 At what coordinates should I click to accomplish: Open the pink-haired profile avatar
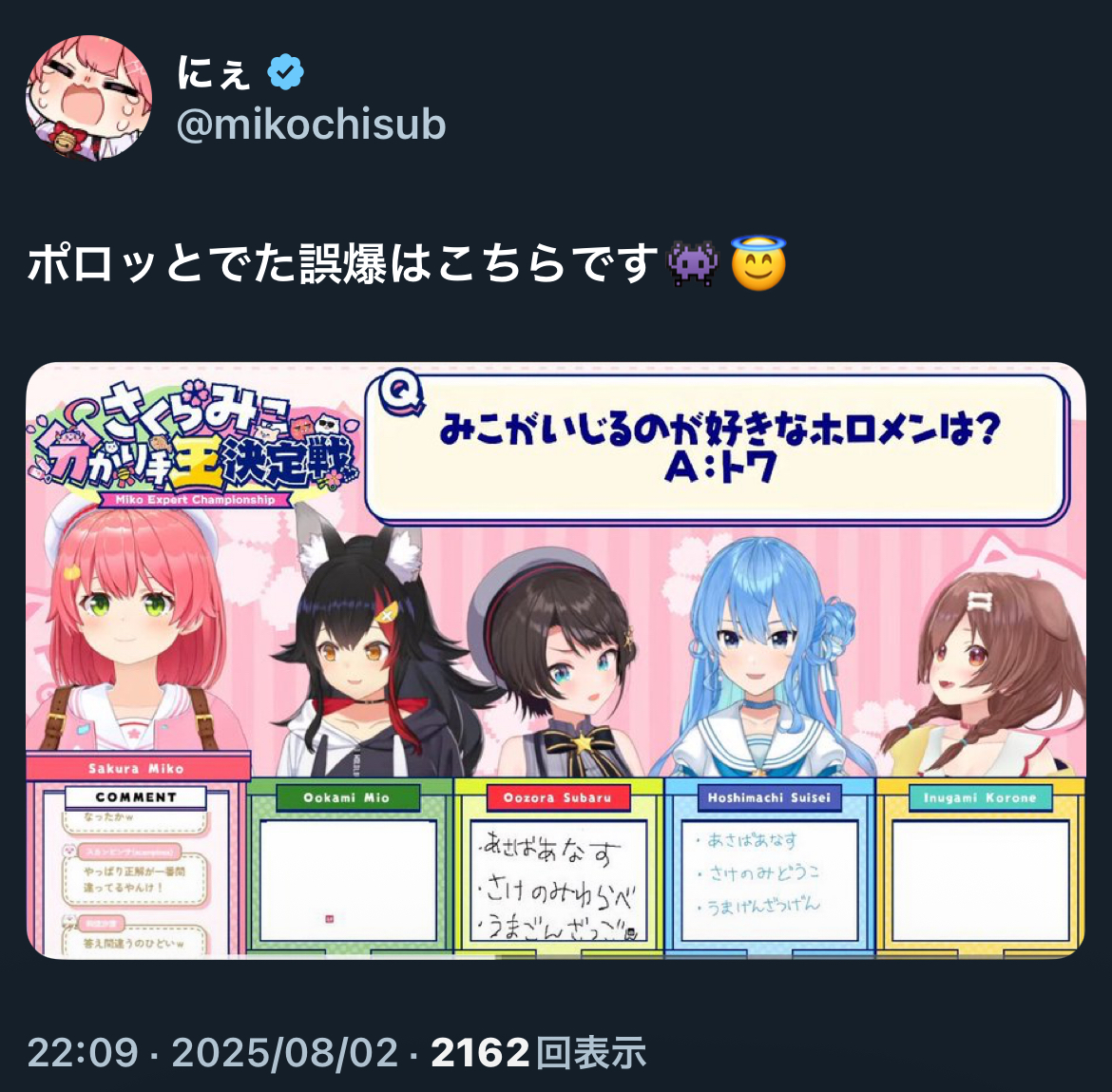(88, 98)
